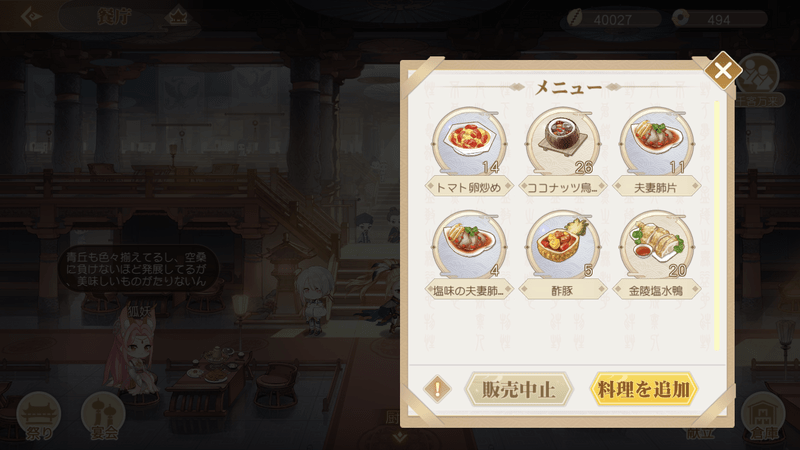Click the menu list yellow scrollbar
The height and width of the screenshot is (450, 800).
tap(717, 226)
